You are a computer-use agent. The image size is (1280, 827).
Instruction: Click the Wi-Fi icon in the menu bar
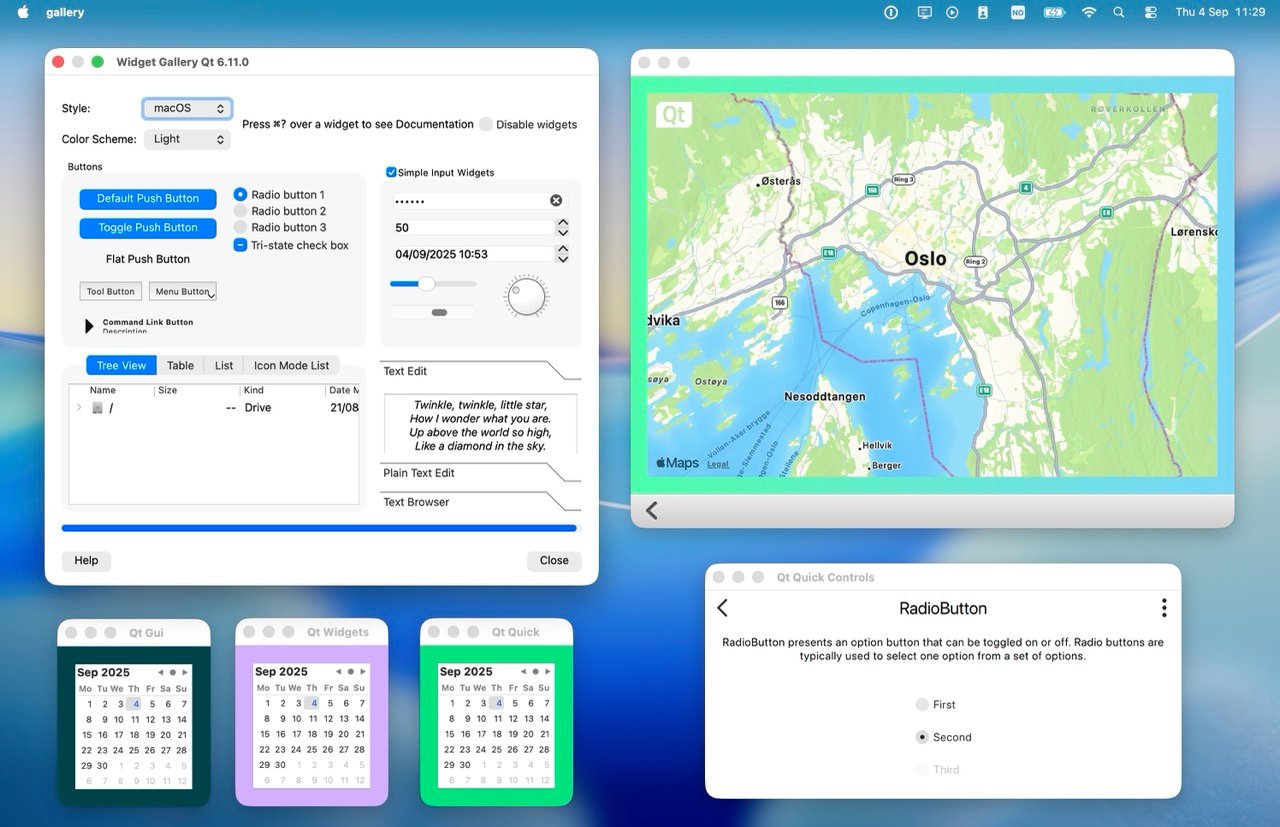[x=1088, y=12]
